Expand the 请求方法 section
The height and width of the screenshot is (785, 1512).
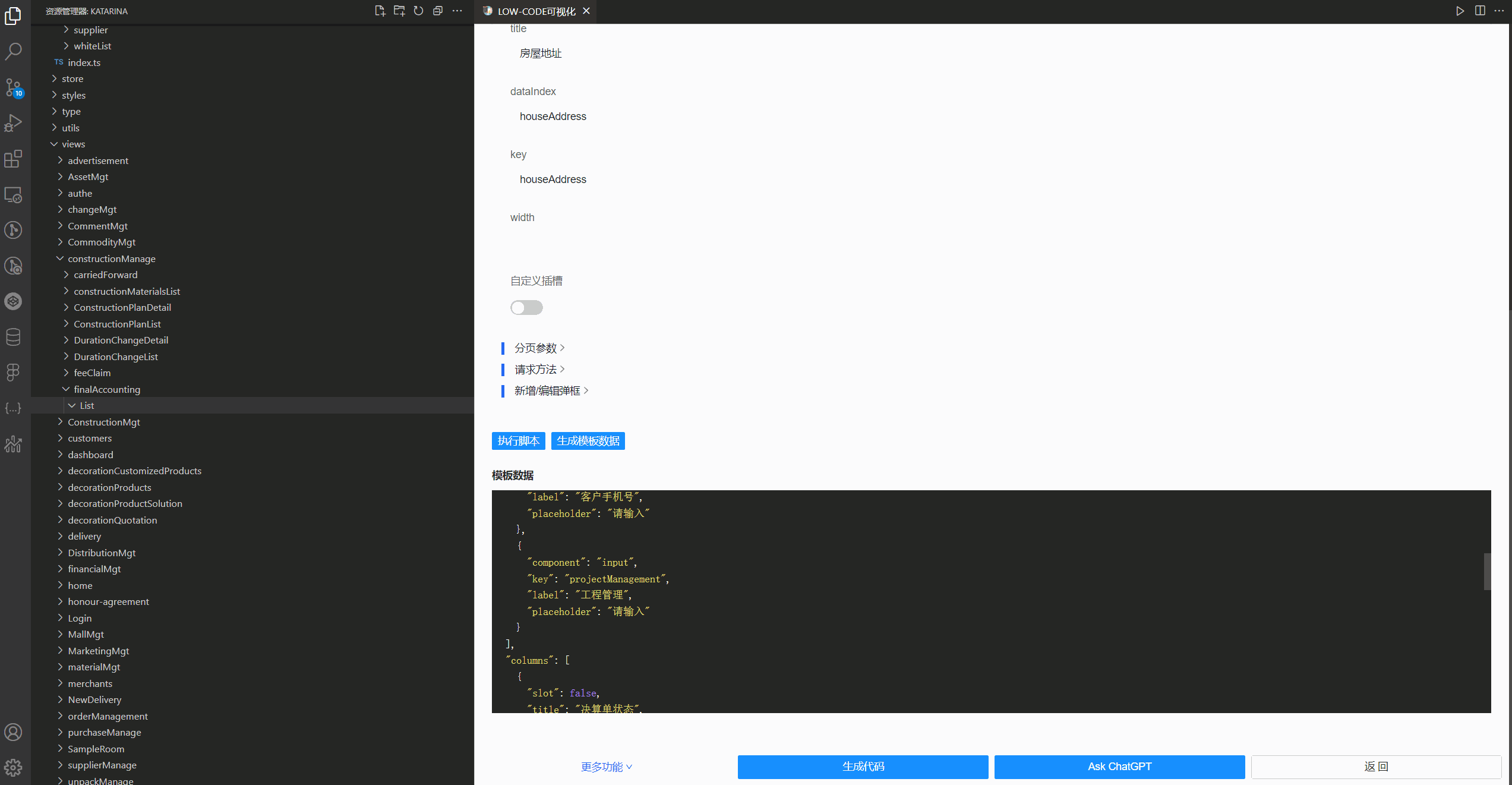[x=539, y=369]
